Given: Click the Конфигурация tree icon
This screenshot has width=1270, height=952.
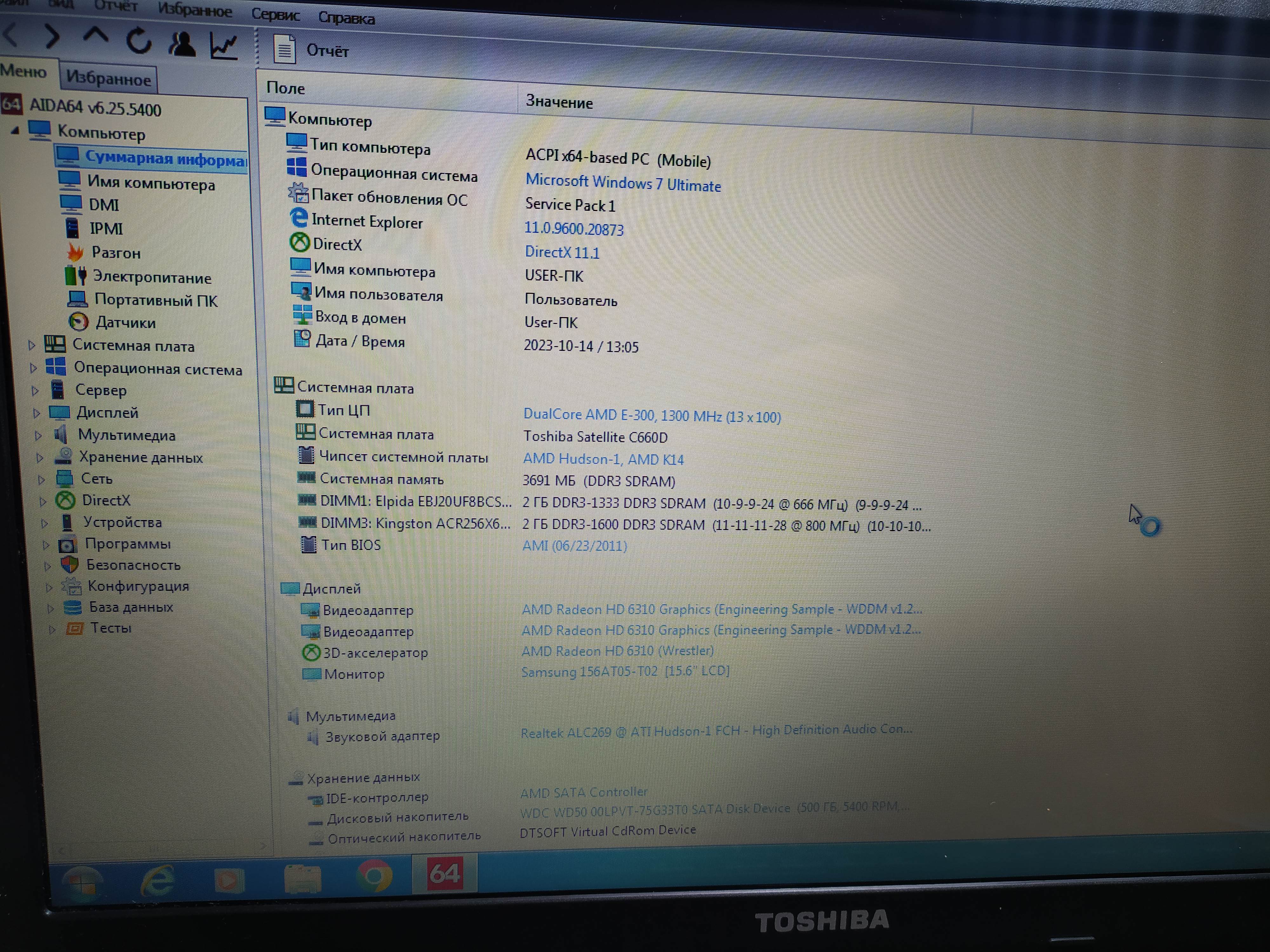Looking at the screenshot, I should [71, 586].
